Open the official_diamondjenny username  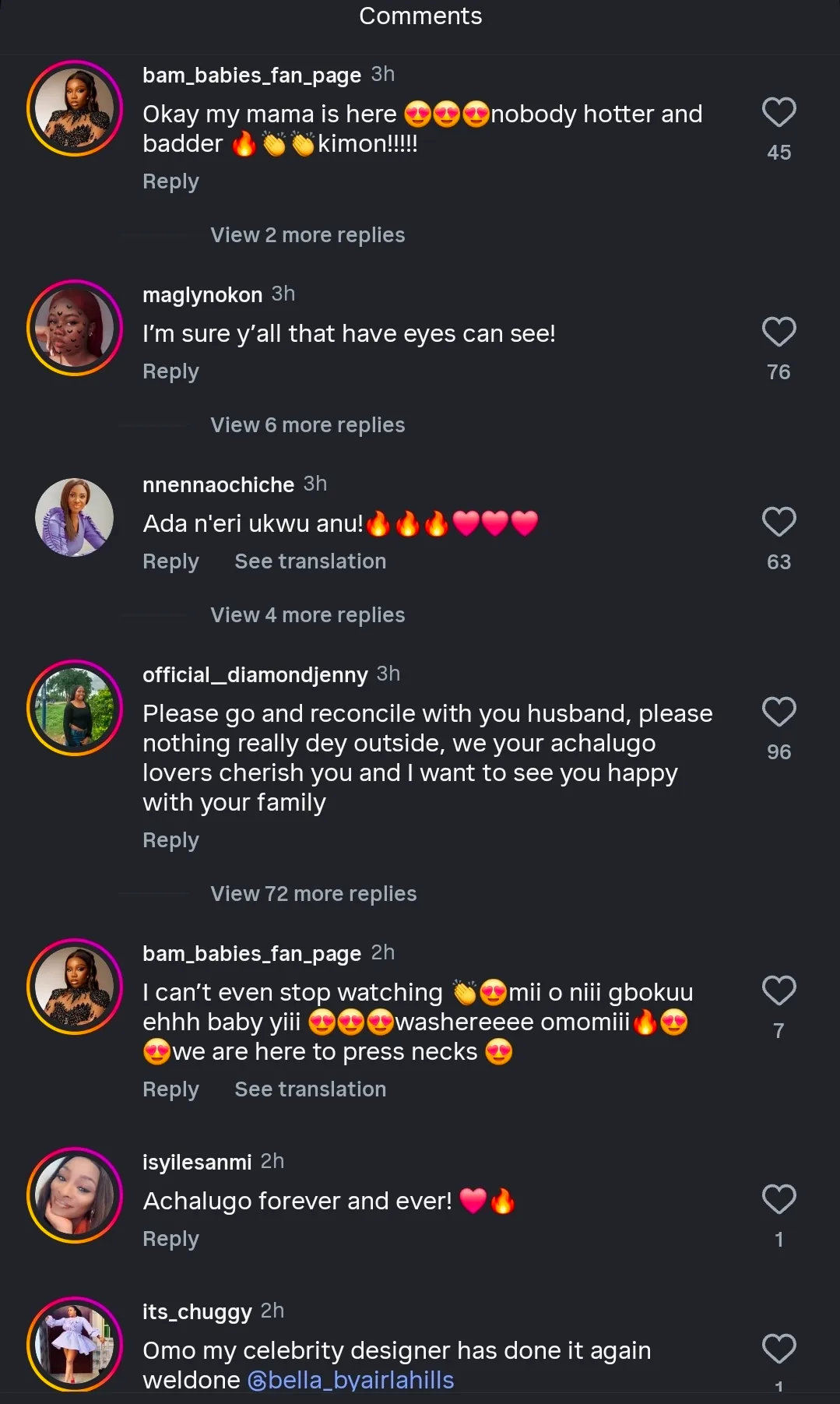(255, 675)
